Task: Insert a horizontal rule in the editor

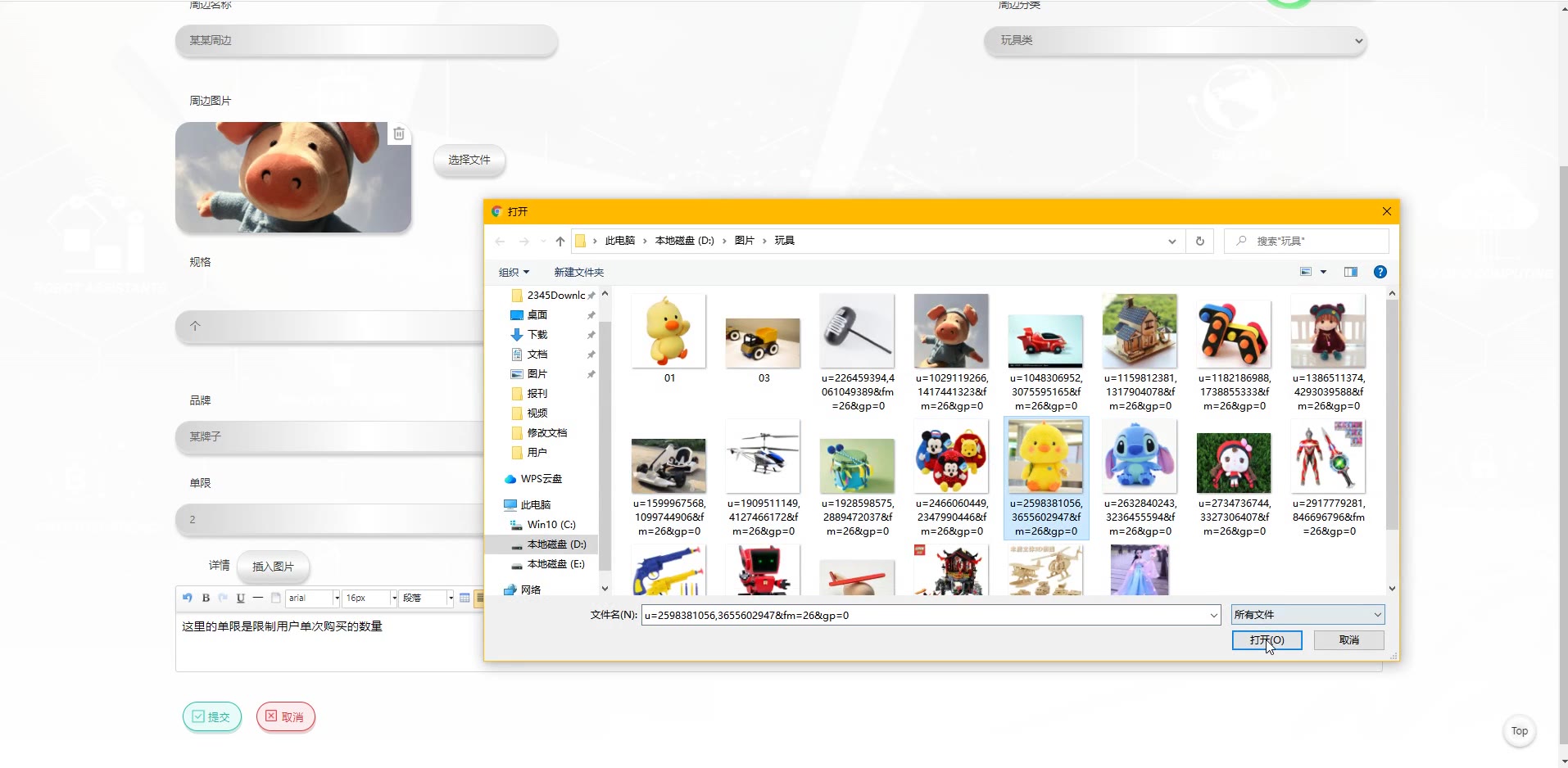Action: (258, 598)
